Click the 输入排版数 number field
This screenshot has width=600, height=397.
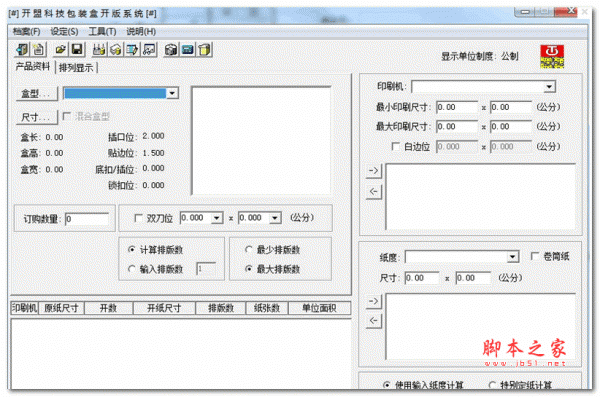click(206, 269)
